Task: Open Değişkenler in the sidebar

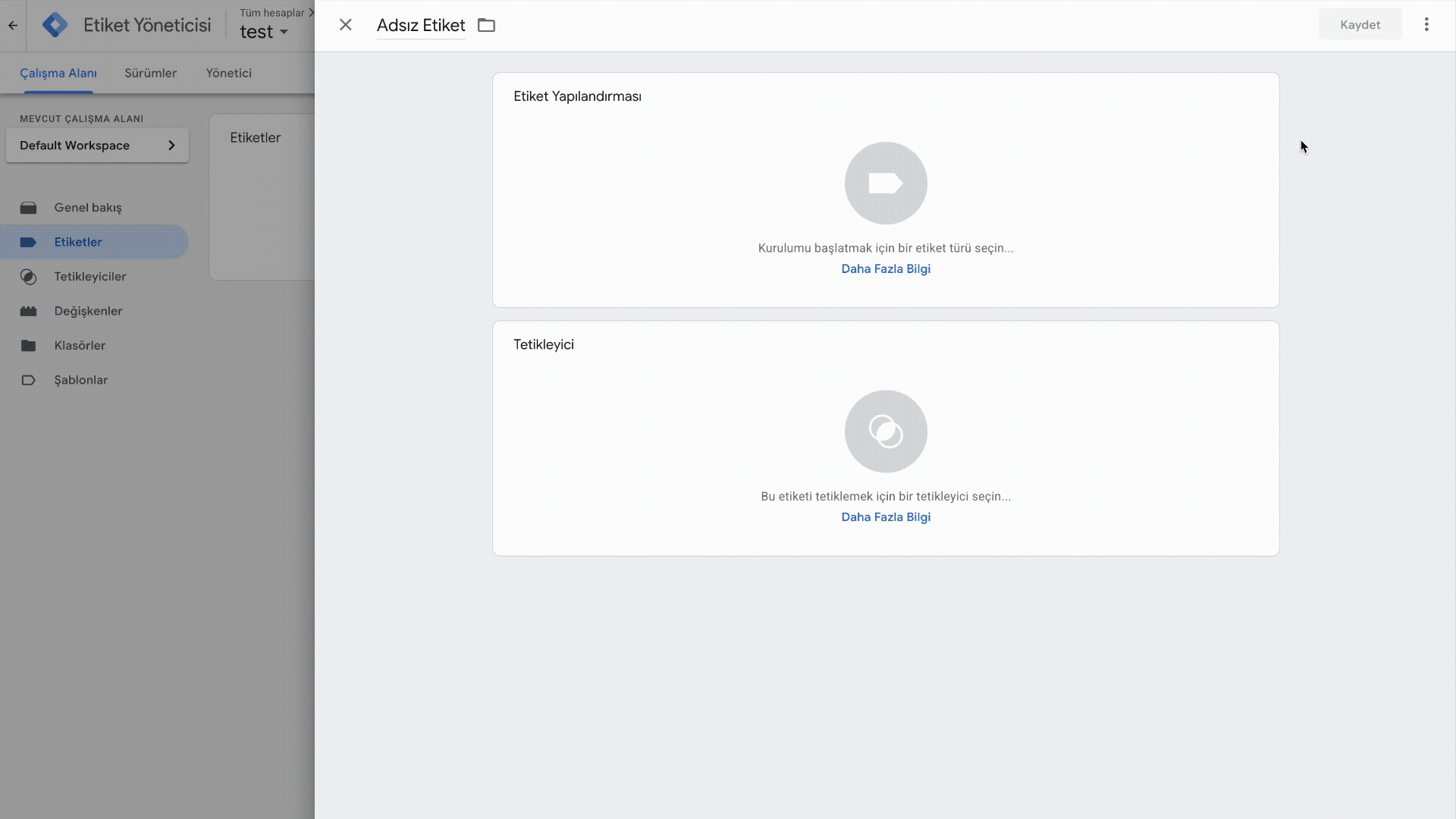Action: coord(88,311)
